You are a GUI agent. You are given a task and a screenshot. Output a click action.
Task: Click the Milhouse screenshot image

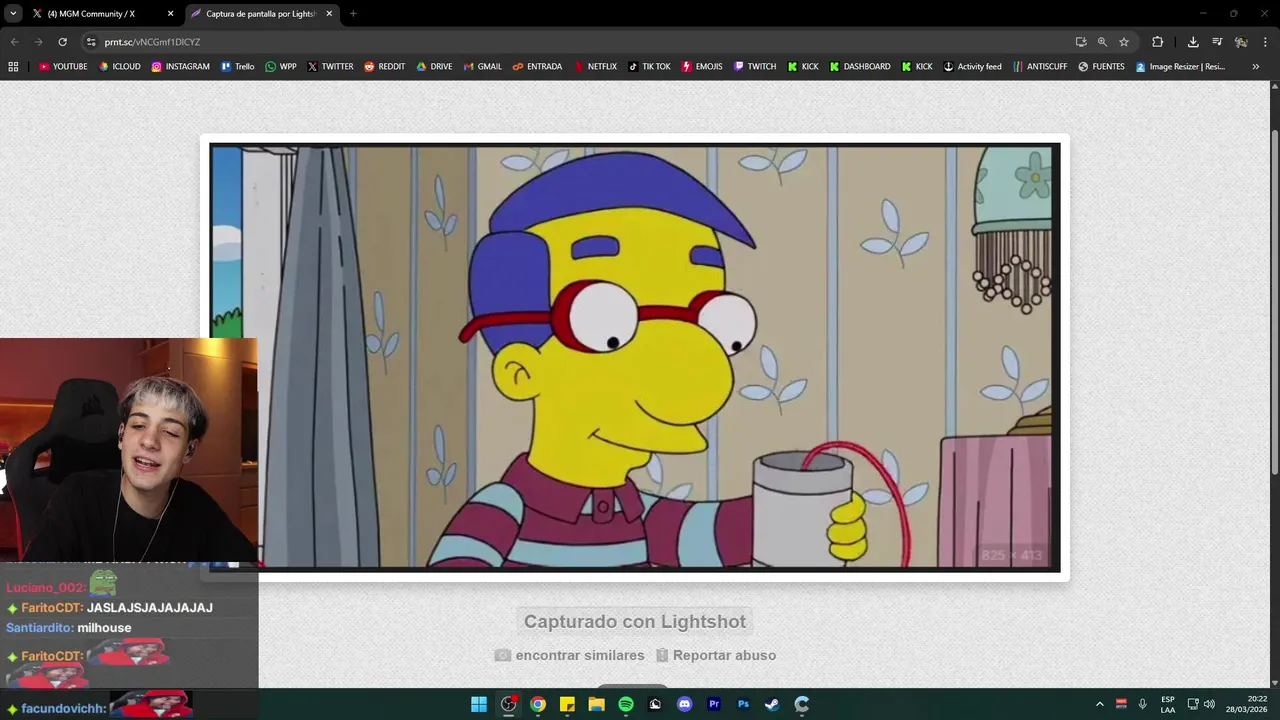coord(635,357)
